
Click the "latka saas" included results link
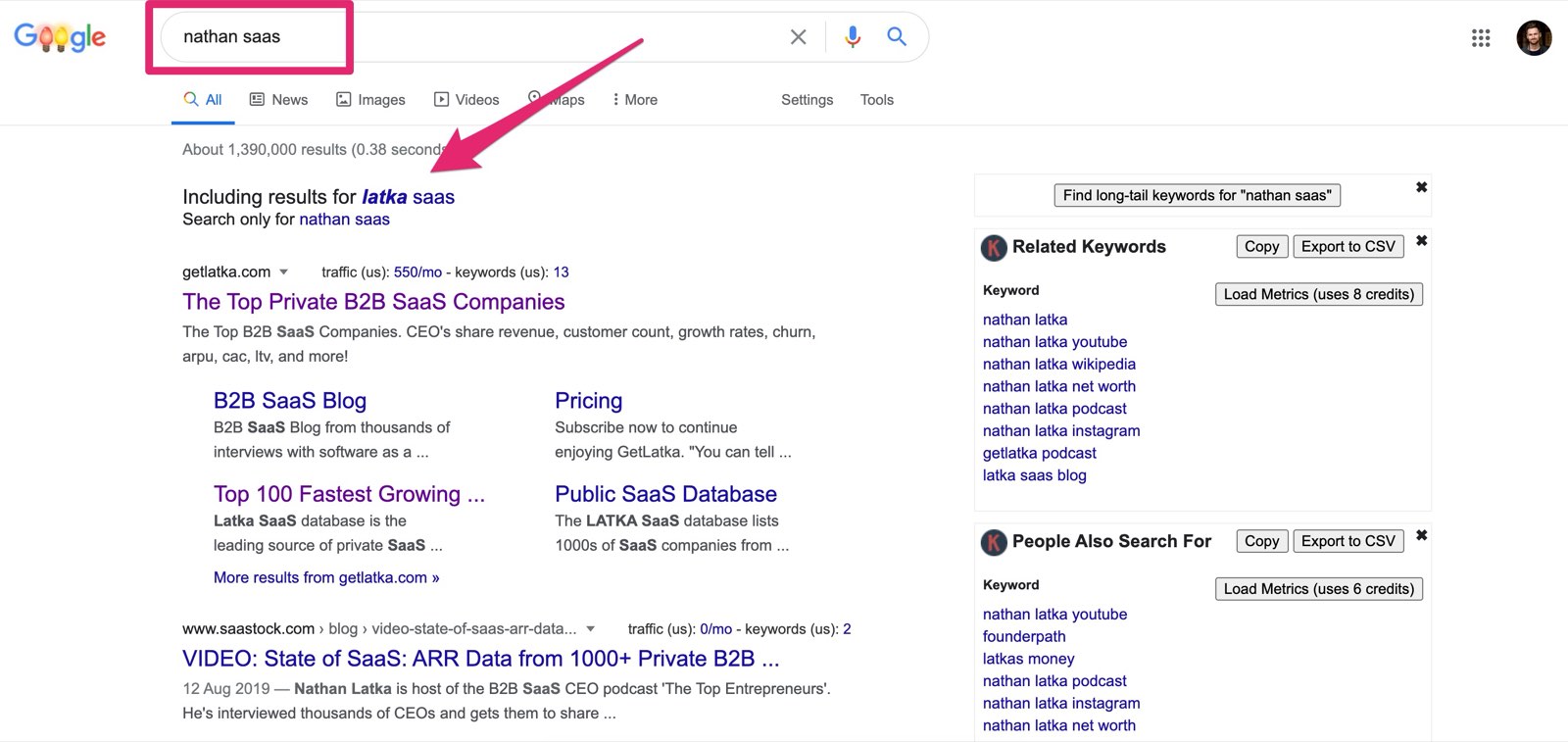(x=408, y=197)
